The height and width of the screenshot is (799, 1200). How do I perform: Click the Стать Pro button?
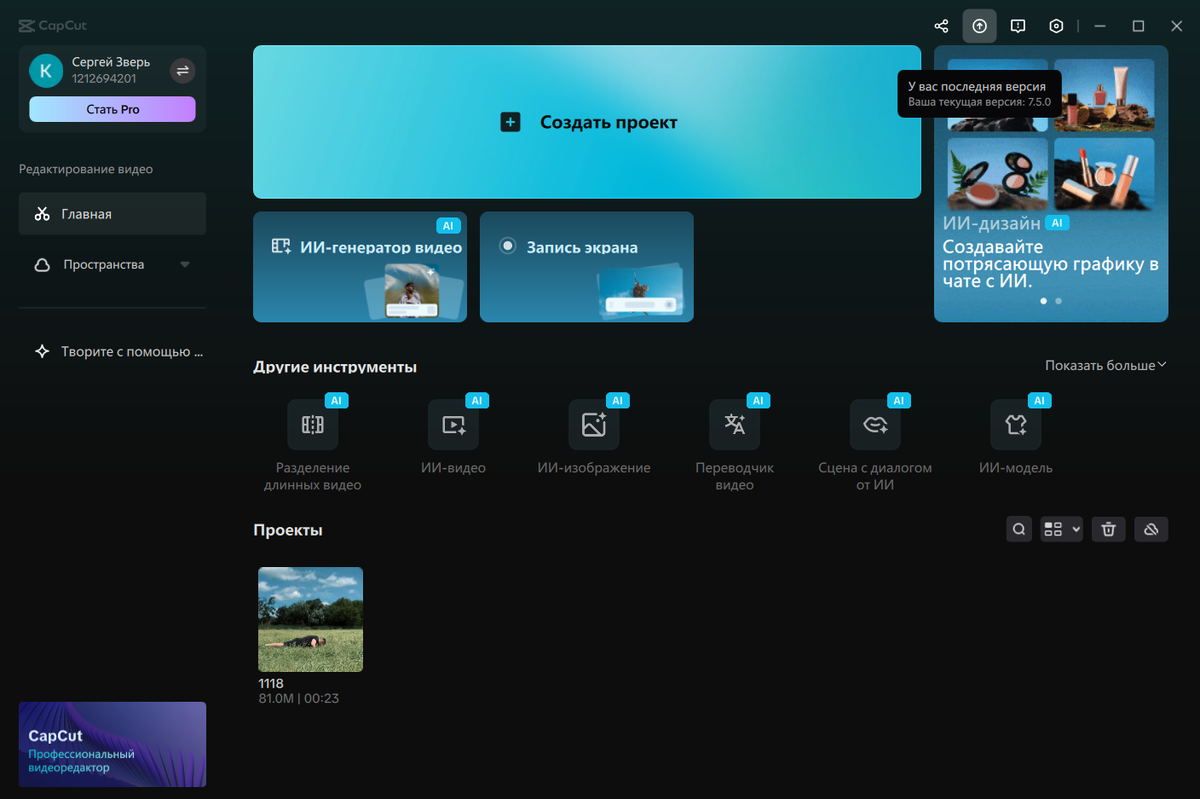point(112,109)
